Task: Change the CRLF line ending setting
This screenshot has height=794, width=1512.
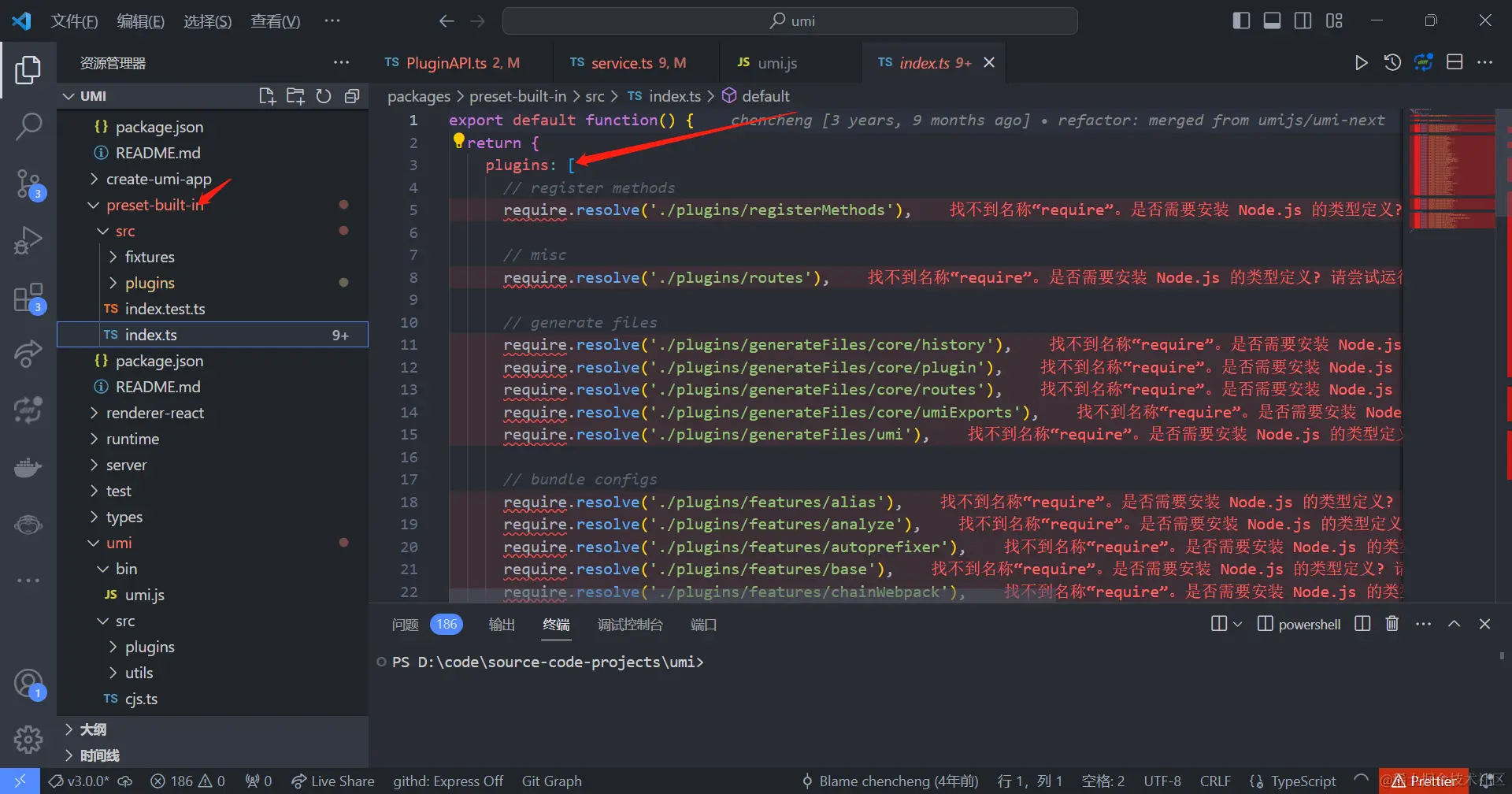Action: coord(1215,781)
